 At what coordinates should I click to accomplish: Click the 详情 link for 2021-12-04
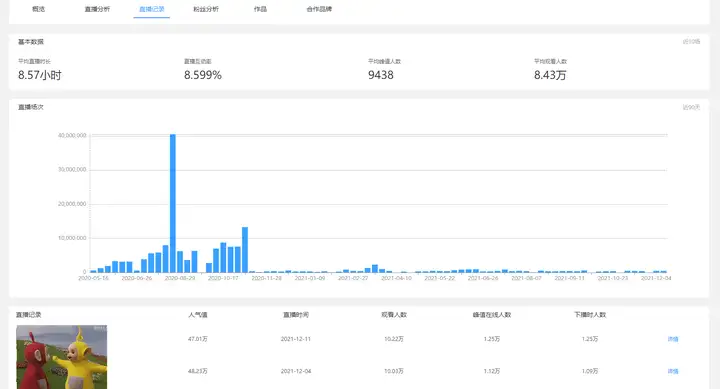(x=673, y=371)
